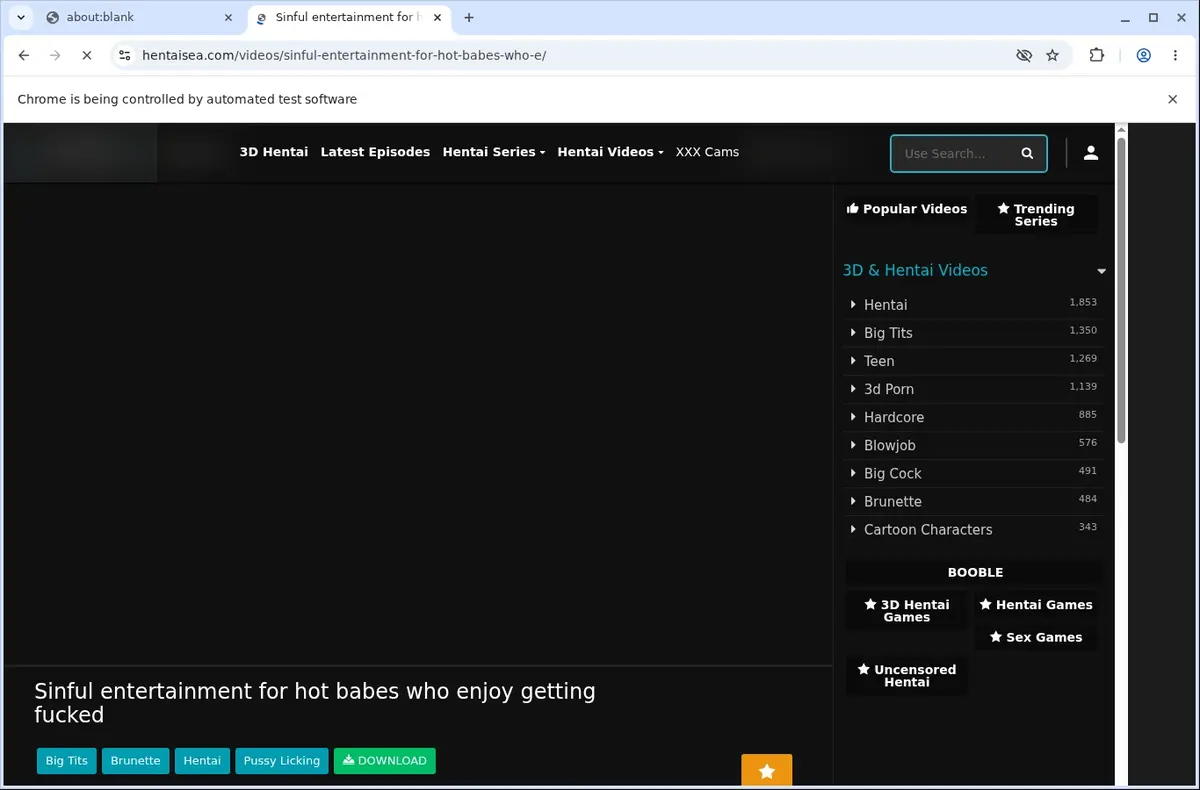
Task: Click the forward navigation arrow
Action: point(55,55)
